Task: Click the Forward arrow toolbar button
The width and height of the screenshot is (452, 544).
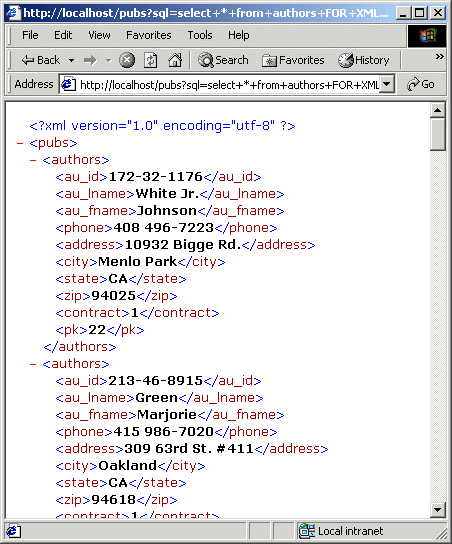Action: pos(90,60)
